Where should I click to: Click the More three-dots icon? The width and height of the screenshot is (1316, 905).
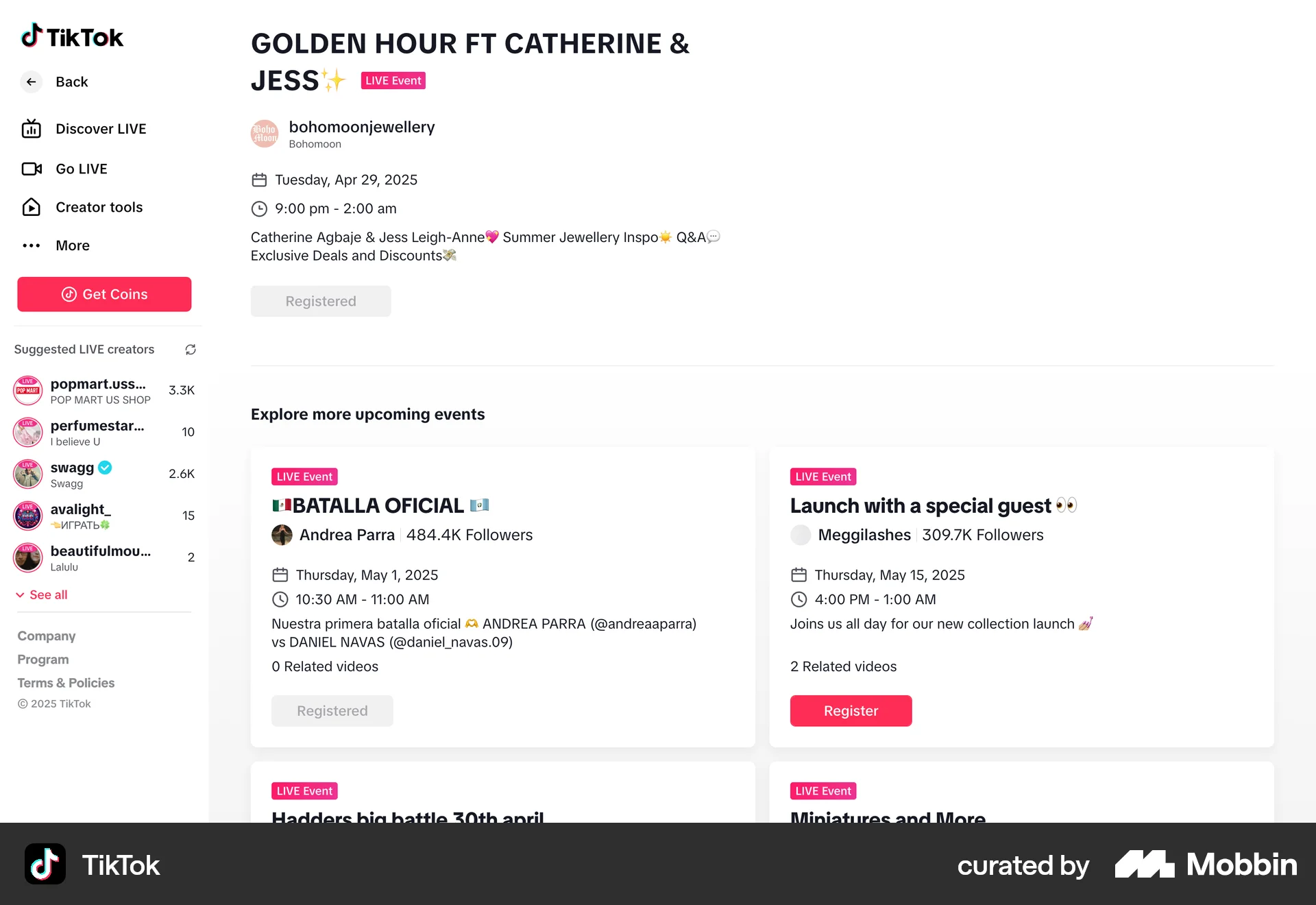(x=32, y=245)
